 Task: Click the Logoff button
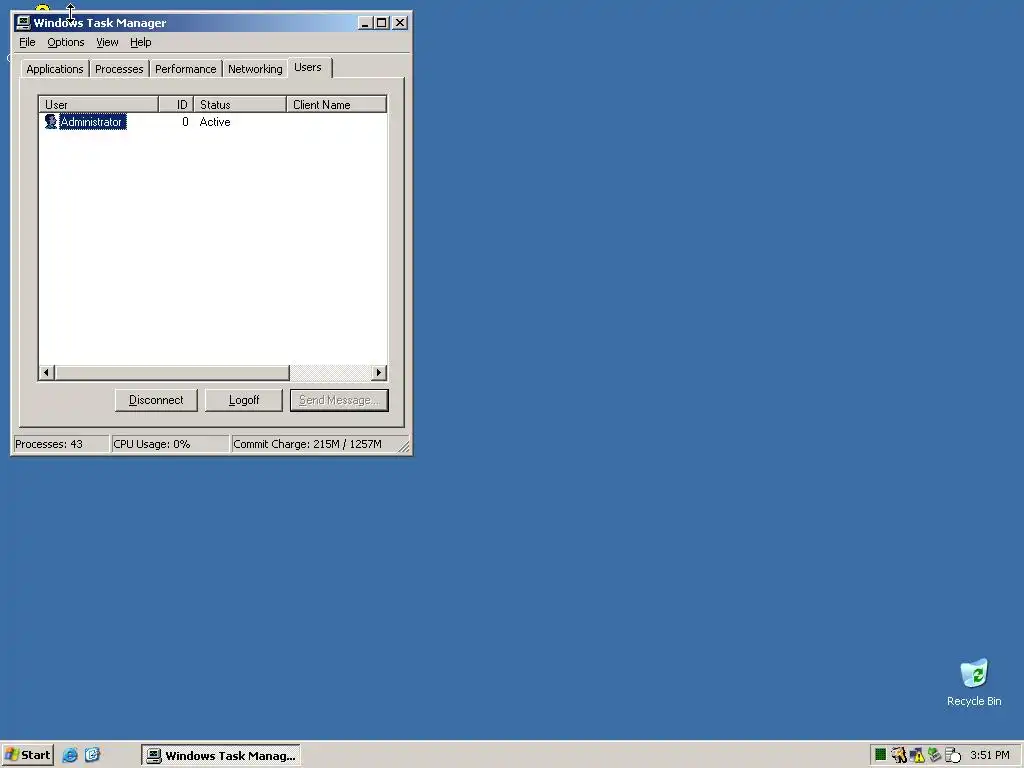[244, 400]
